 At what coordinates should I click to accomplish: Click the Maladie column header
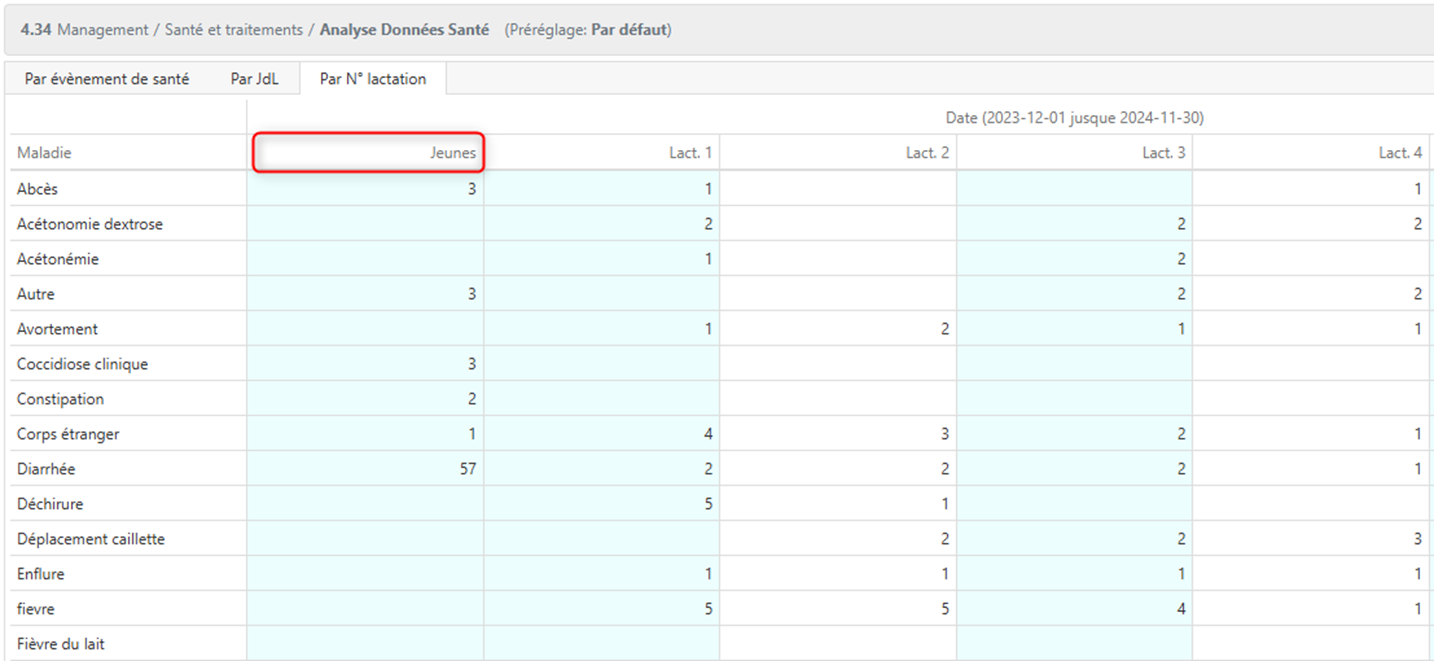(45, 153)
